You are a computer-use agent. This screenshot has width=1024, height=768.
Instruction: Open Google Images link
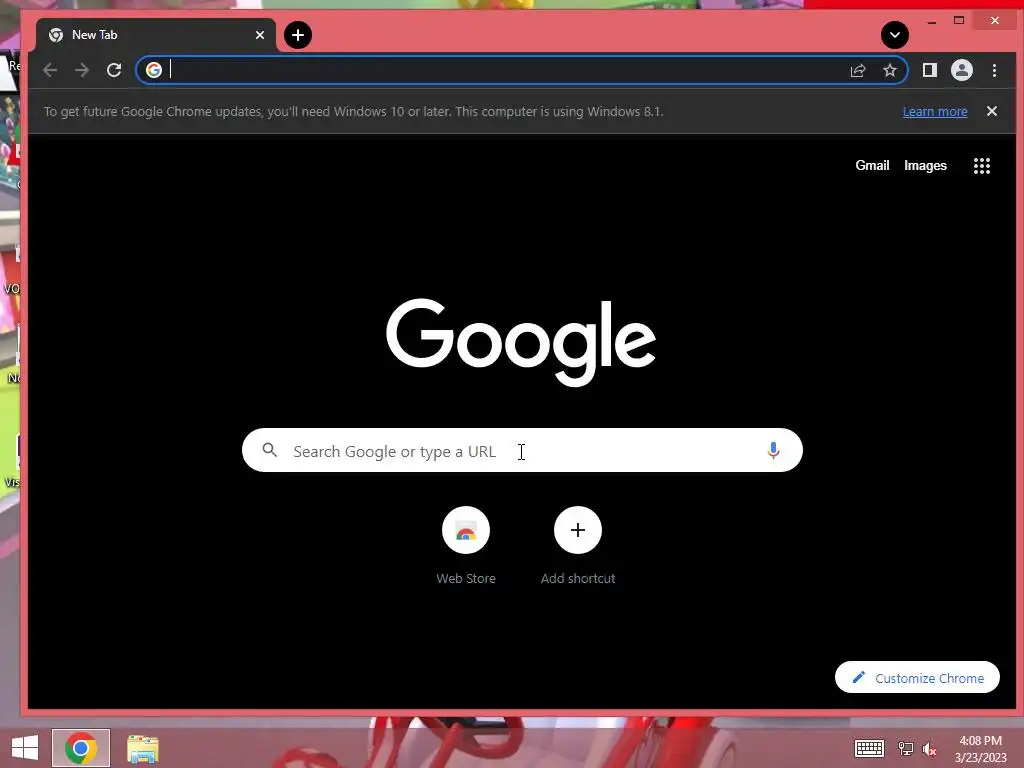point(925,165)
